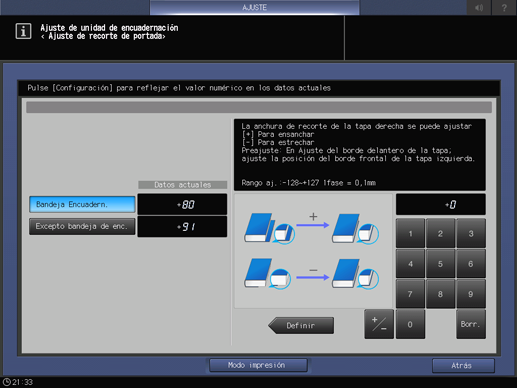Open help with the question mark icon
The width and height of the screenshot is (517, 388).
point(504,7)
